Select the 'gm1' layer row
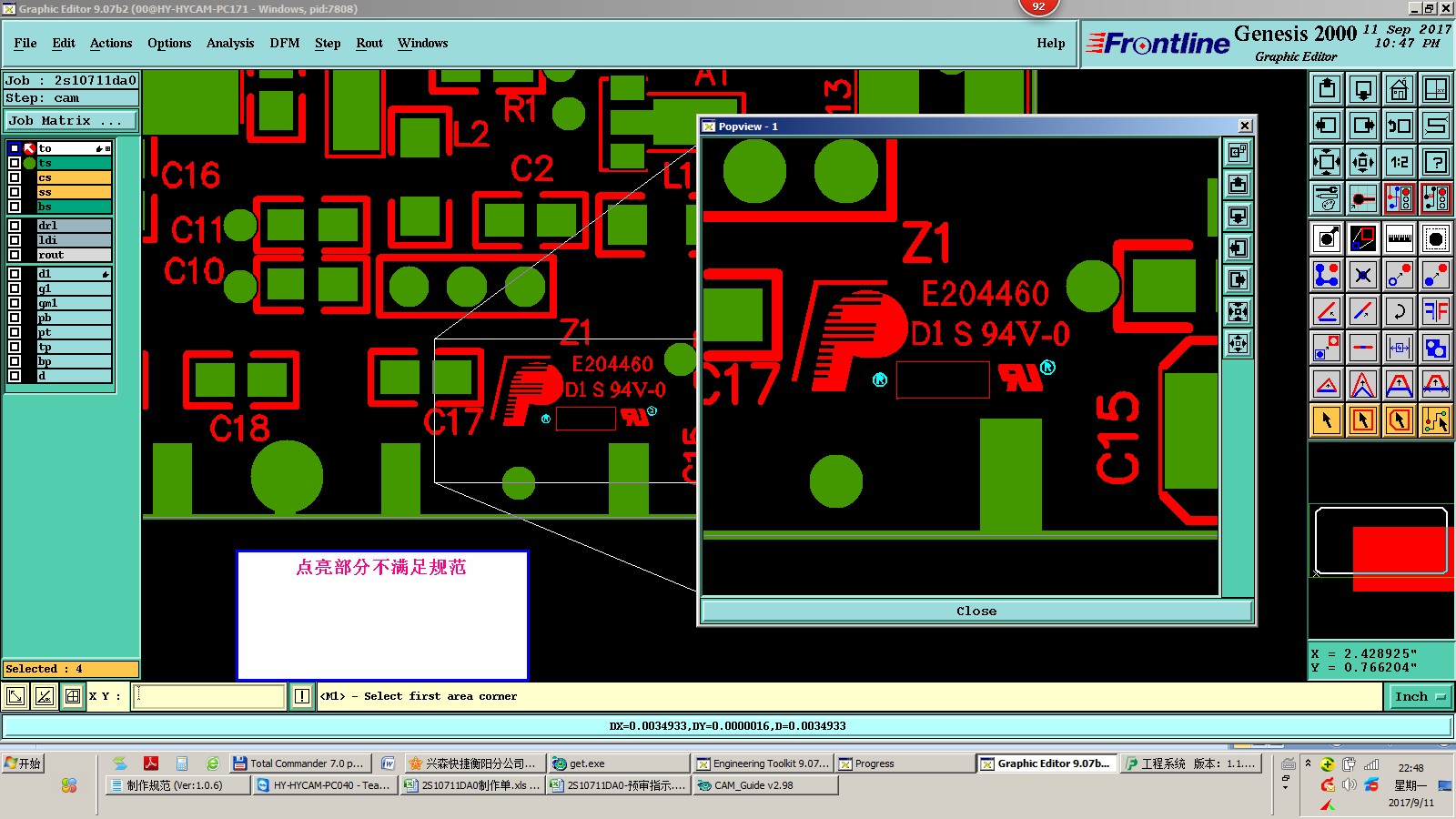This screenshot has width=1456, height=819. point(74,303)
